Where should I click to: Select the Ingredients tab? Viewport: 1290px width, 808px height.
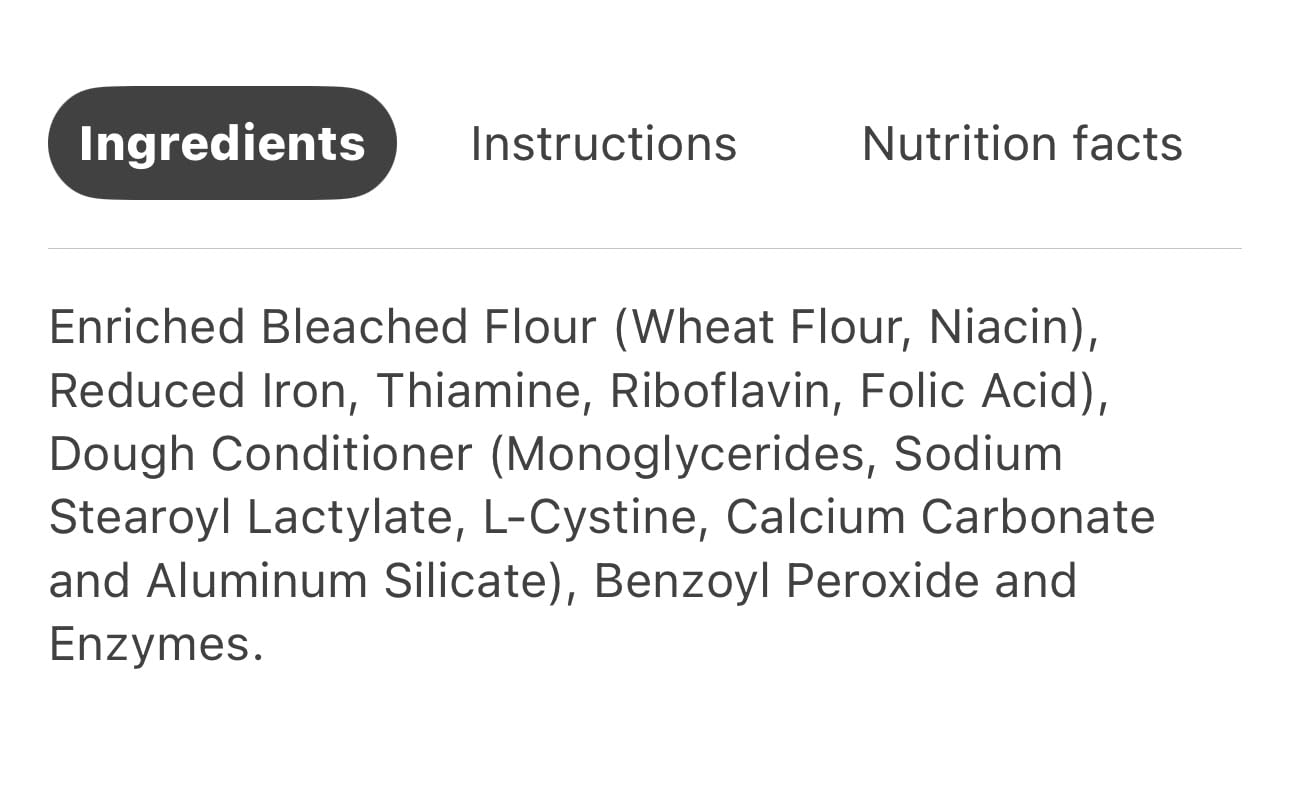tap(222, 143)
